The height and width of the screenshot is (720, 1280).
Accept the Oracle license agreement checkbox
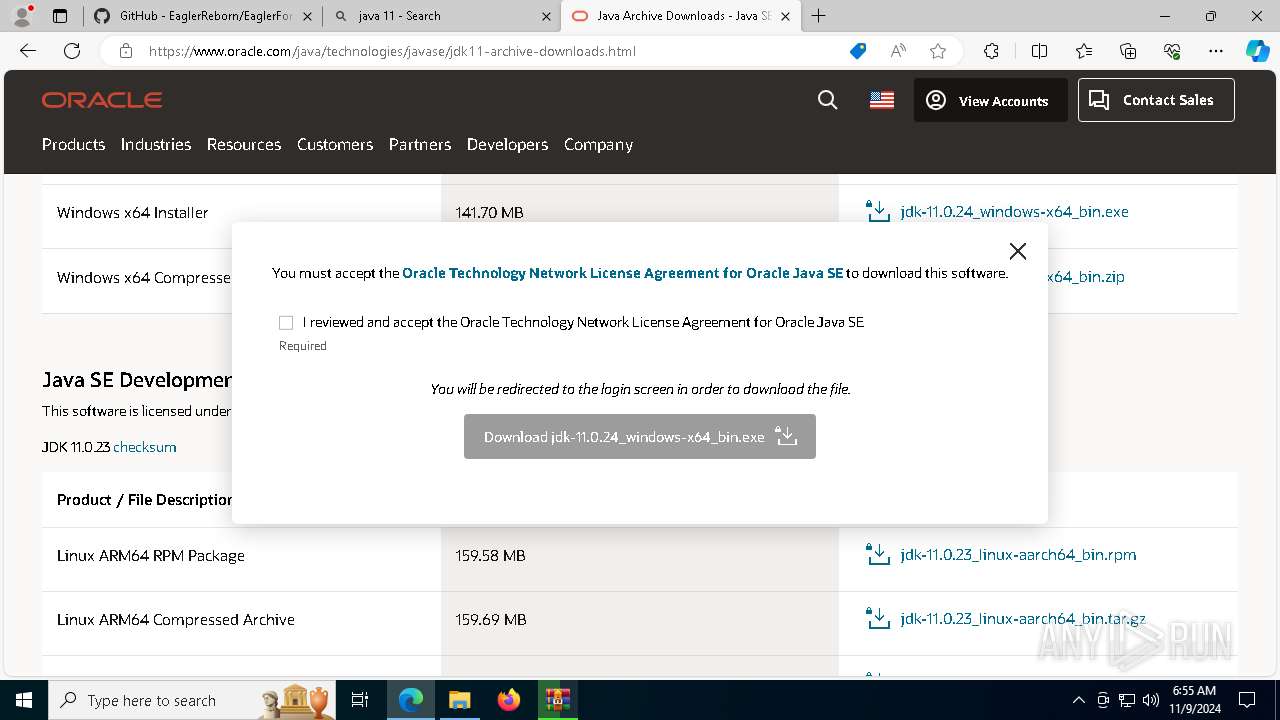(286, 322)
